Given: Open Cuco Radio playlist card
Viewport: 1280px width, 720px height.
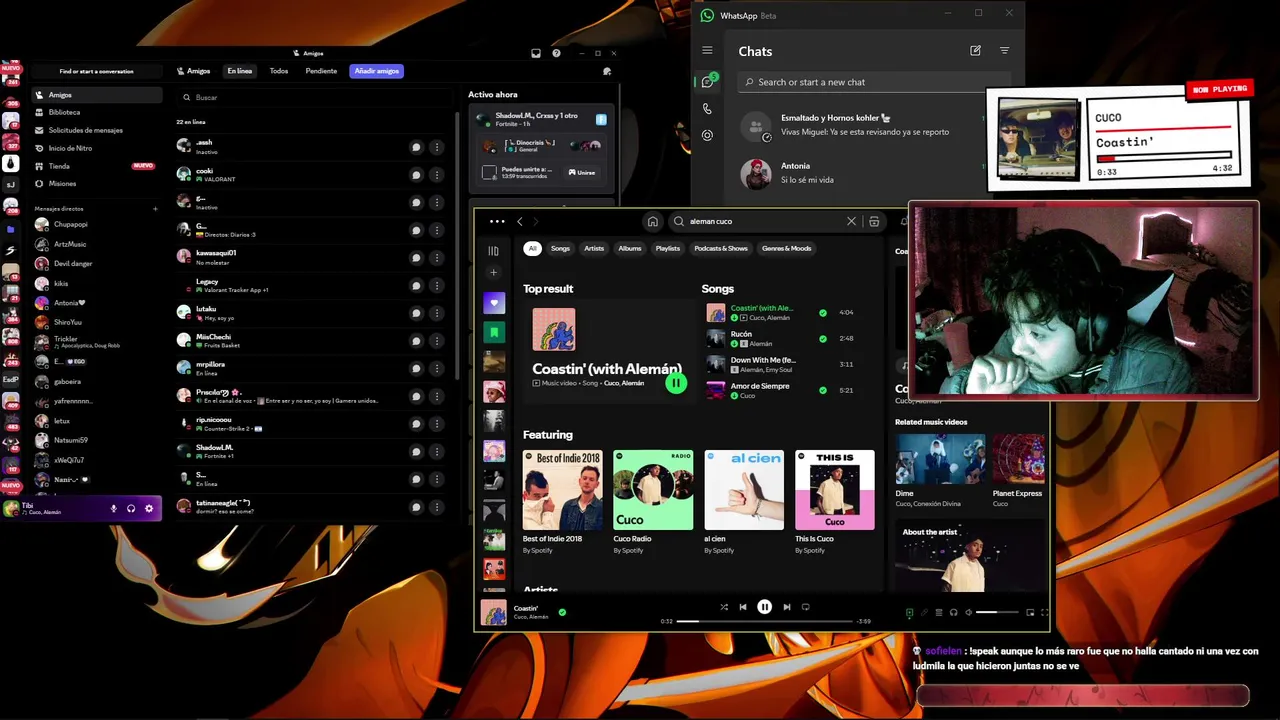Looking at the screenshot, I should [653, 502].
